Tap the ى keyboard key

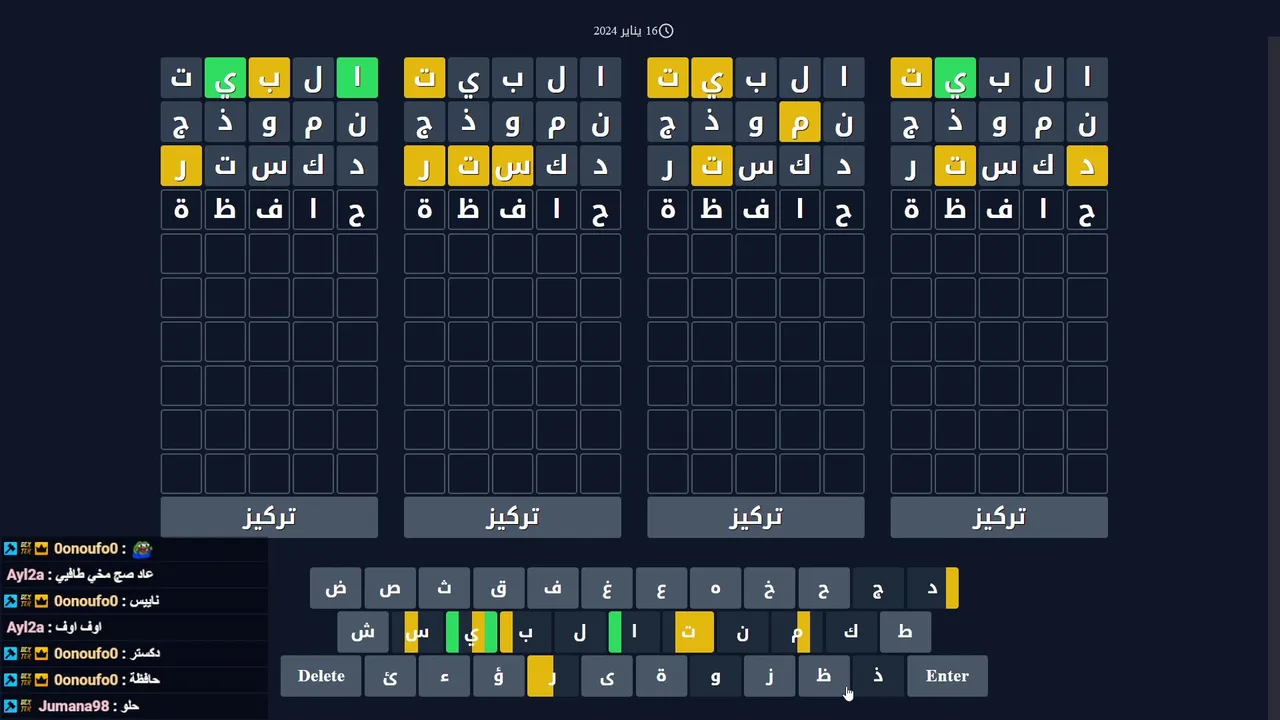tap(606, 676)
